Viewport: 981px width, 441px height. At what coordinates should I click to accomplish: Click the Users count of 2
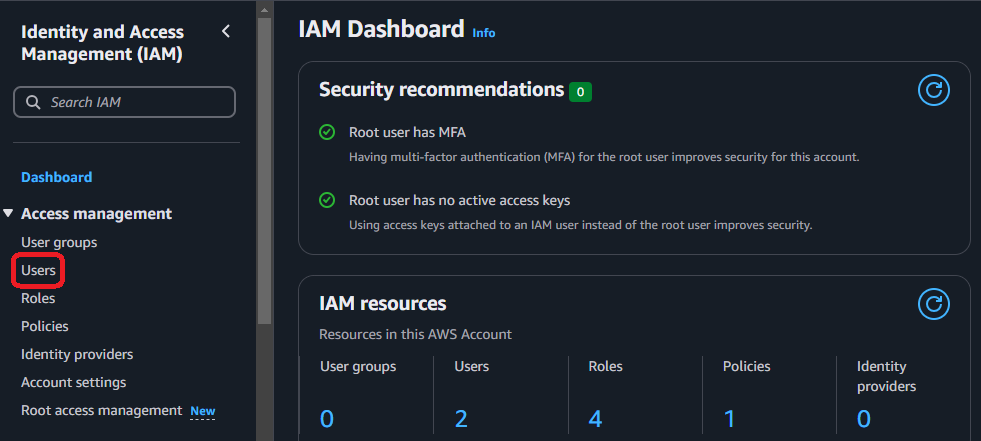pyautogui.click(x=461, y=418)
